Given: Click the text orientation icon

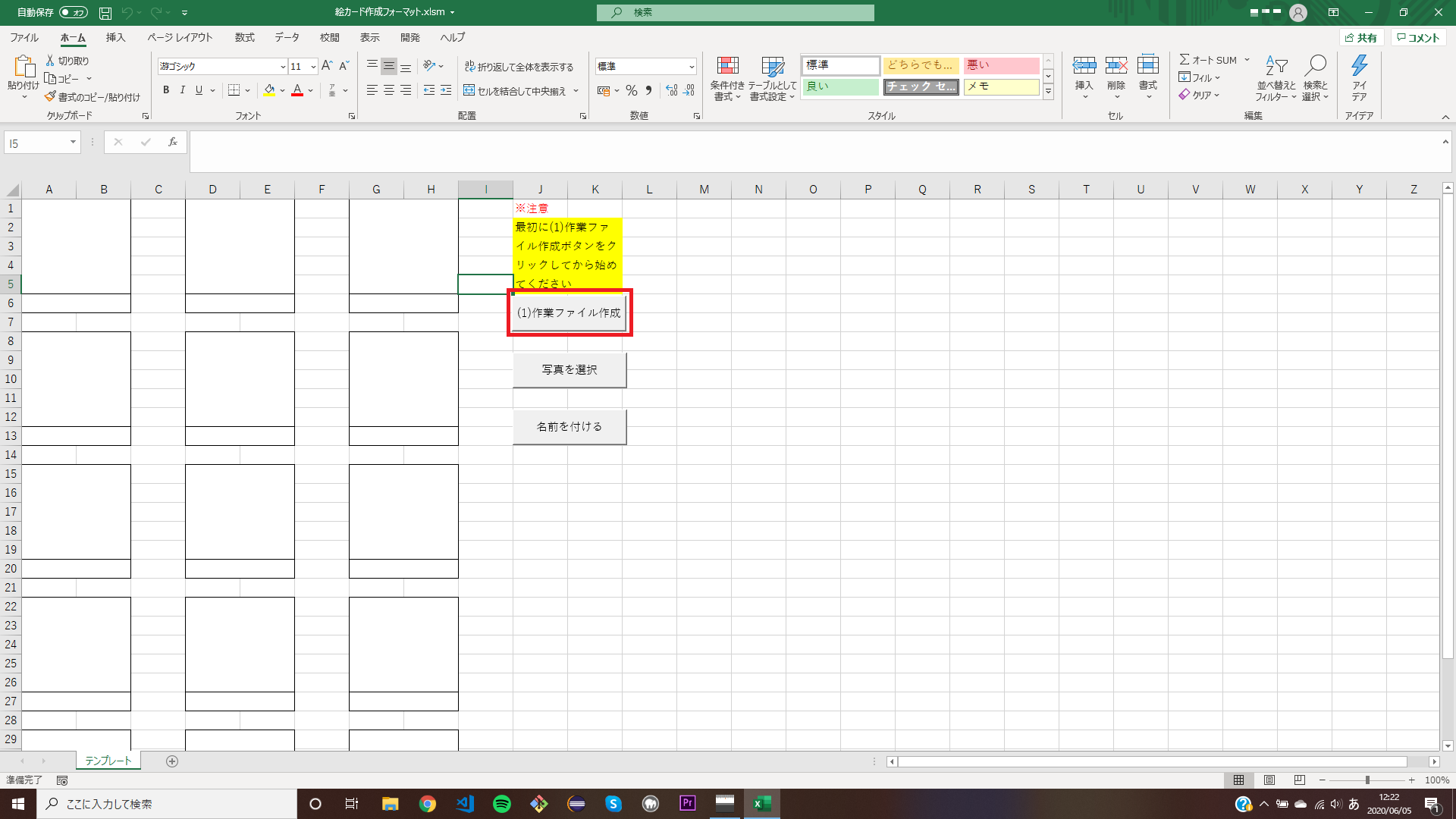Looking at the screenshot, I should [430, 66].
